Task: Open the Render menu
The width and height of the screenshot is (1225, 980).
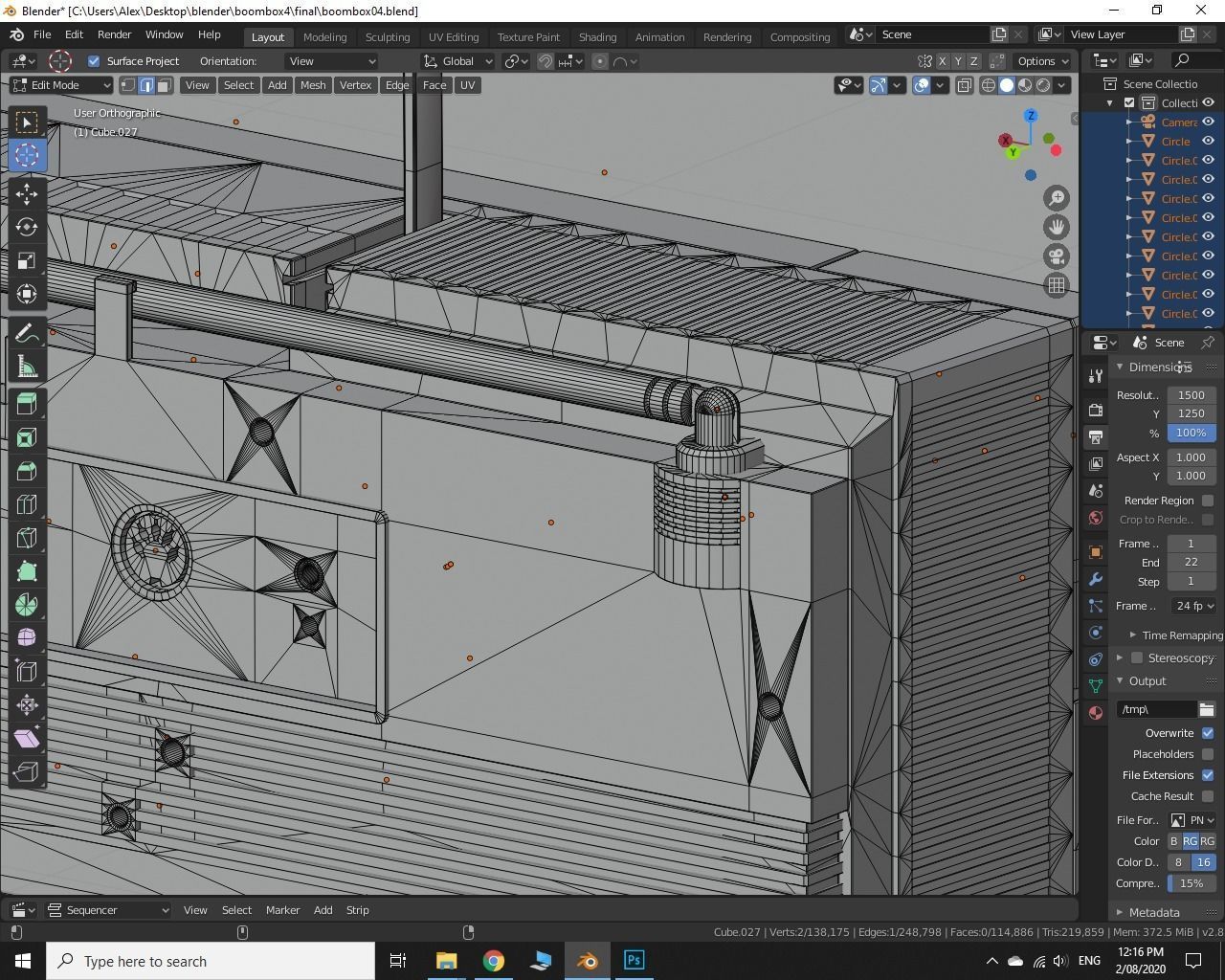Action: tap(114, 34)
